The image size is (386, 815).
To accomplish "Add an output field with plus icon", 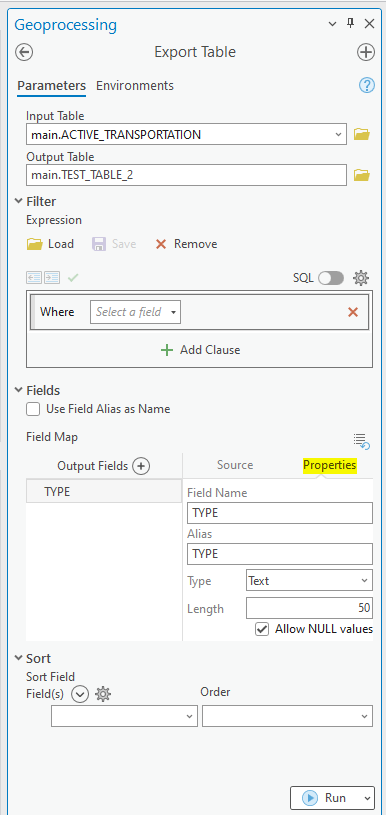I will (x=141, y=466).
